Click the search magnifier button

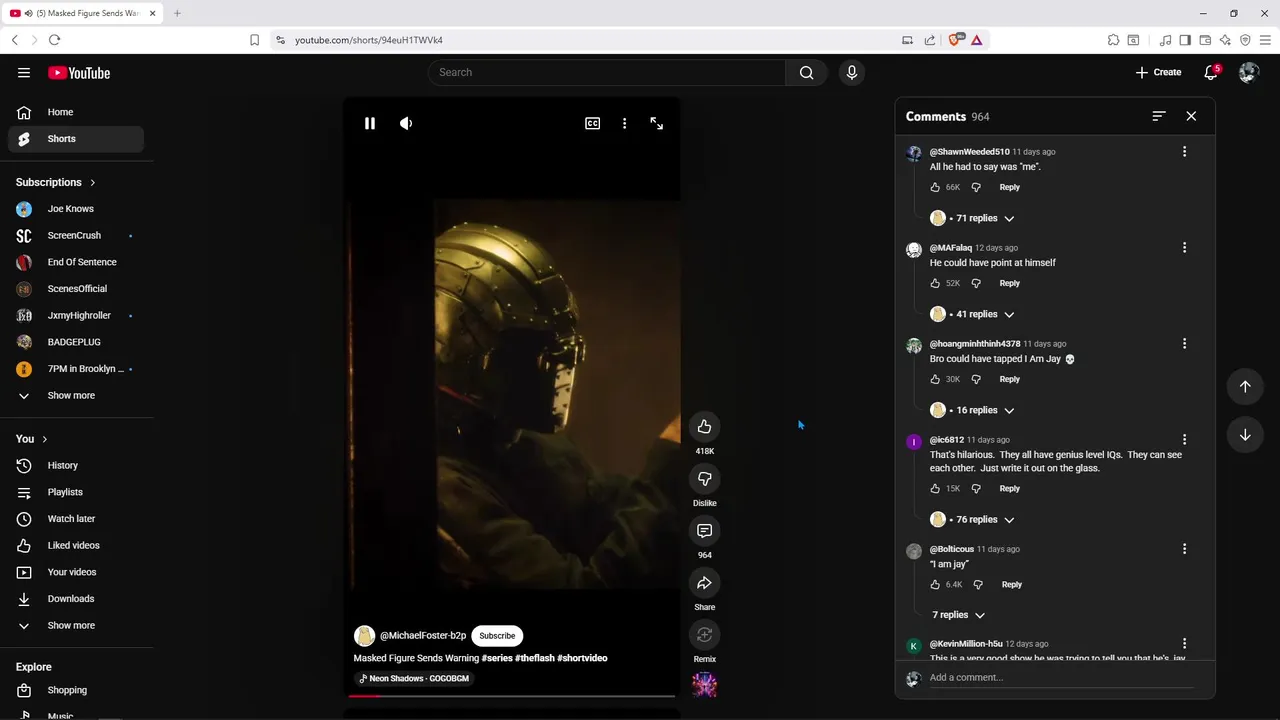point(807,72)
